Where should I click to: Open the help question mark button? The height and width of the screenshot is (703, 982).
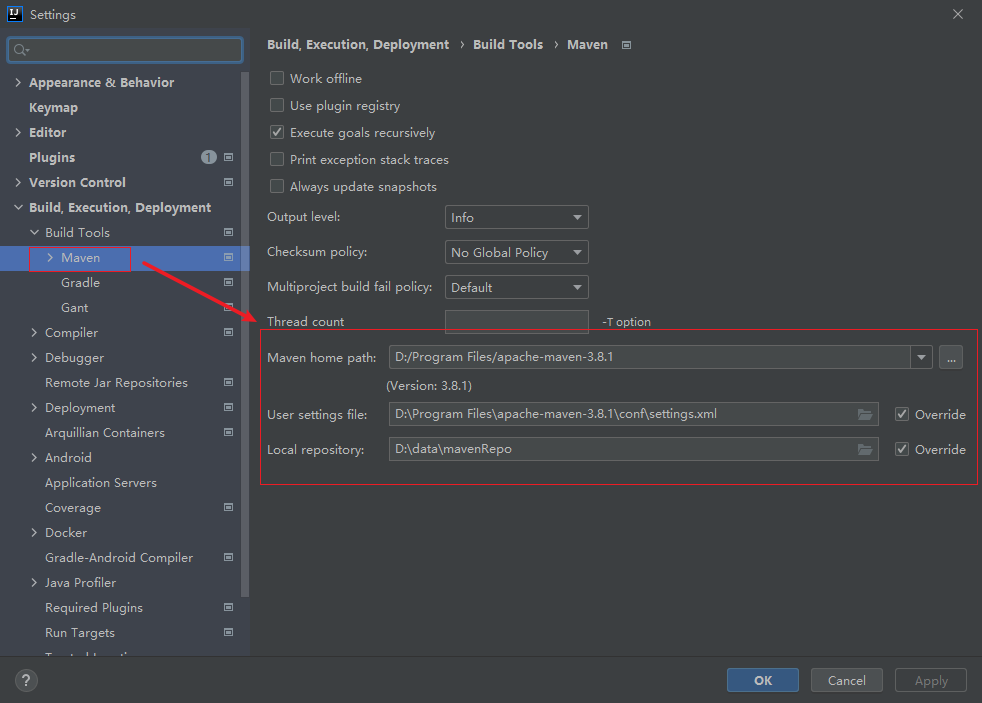26,680
